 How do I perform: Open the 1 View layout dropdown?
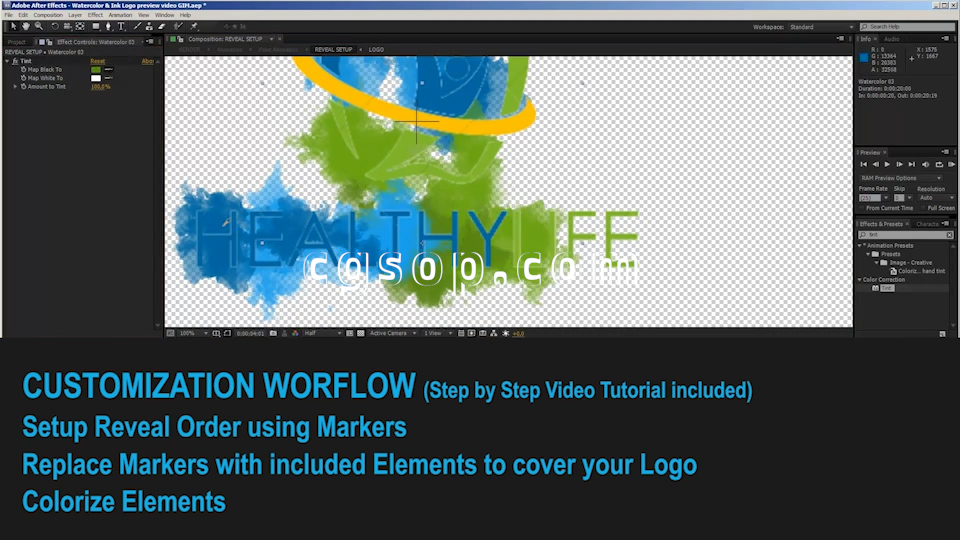(438, 333)
